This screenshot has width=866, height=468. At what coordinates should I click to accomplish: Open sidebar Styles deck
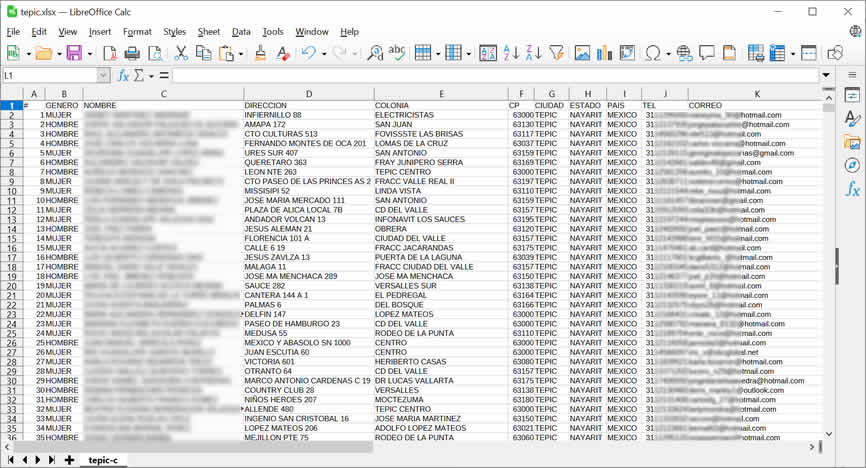point(852,118)
